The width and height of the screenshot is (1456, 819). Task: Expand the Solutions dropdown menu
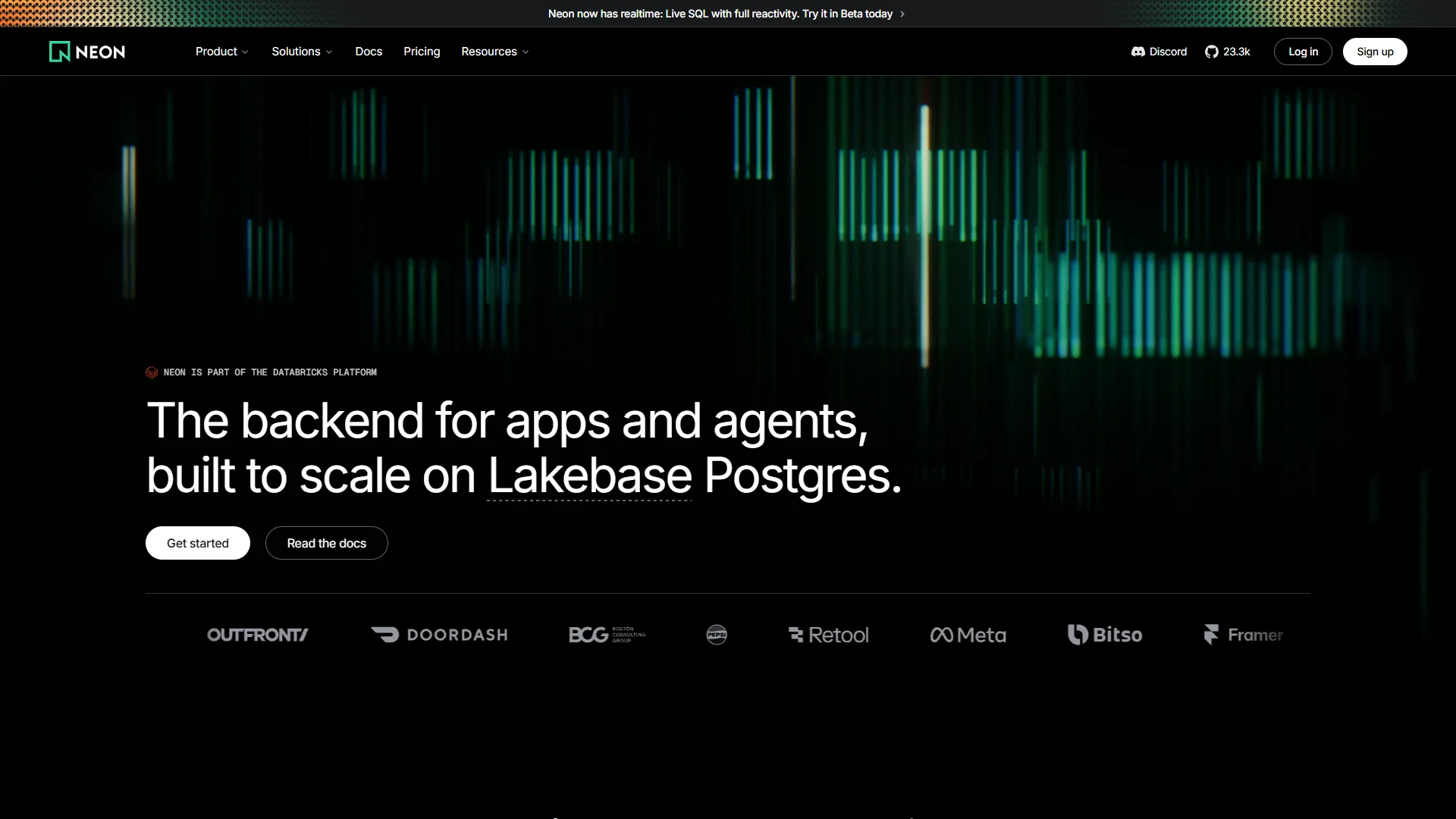pyautogui.click(x=302, y=52)
